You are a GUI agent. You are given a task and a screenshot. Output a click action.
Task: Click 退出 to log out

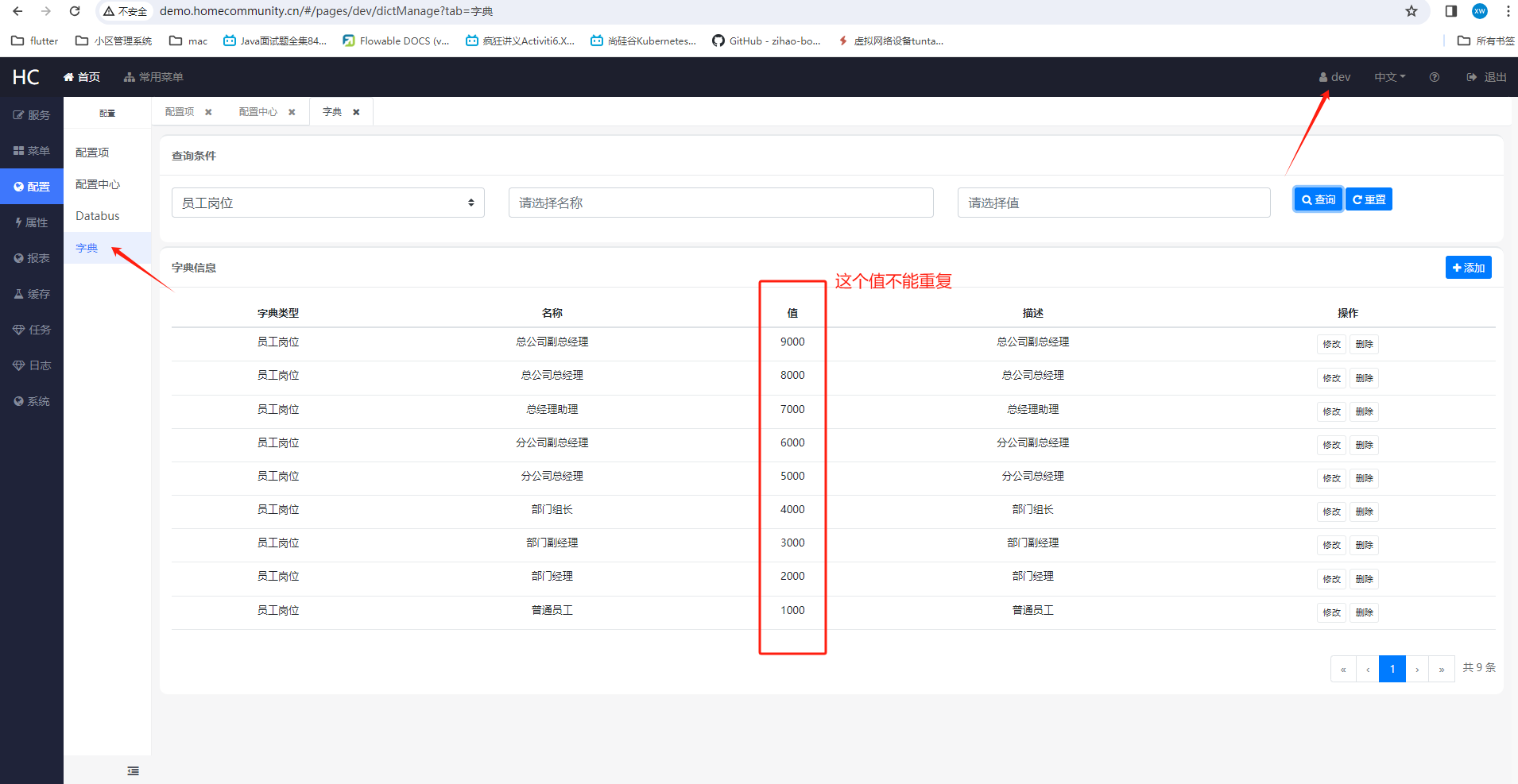1487,77
